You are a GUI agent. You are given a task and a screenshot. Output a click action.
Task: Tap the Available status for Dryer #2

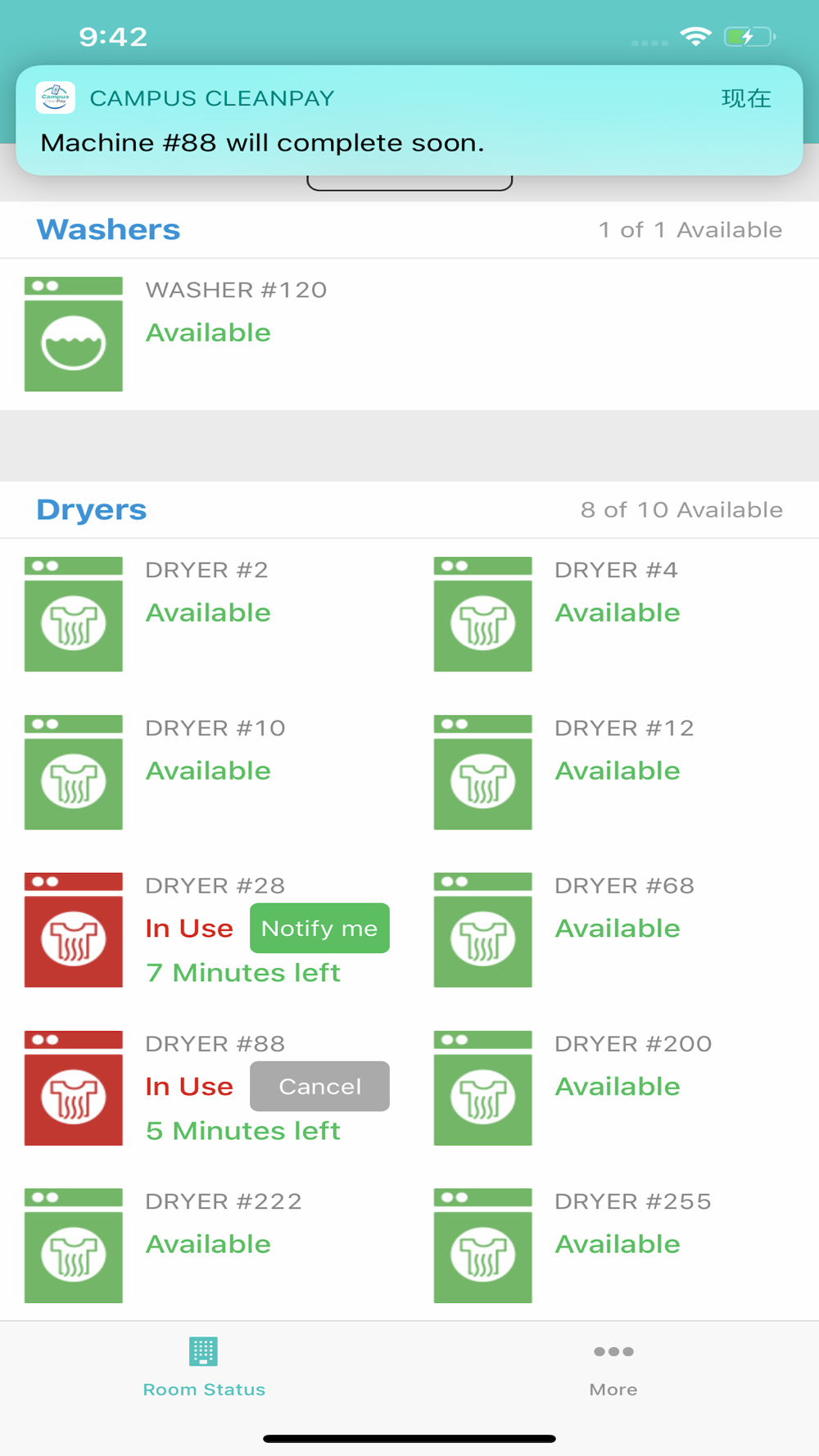point(208,613)
